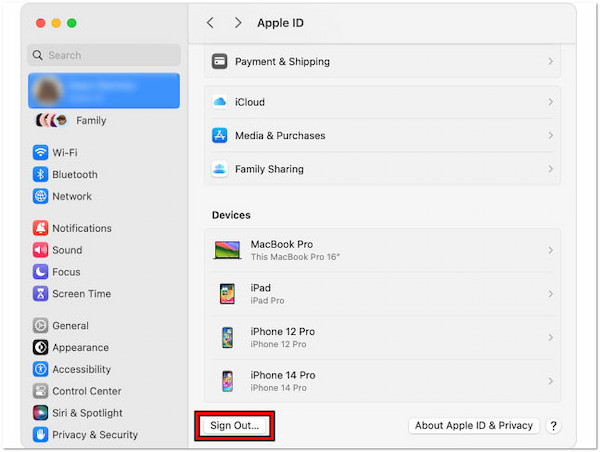
Task: Click 'This MacBook Pro 16"' subtitle
Action: pyautogui.click(x=295, y=257)
